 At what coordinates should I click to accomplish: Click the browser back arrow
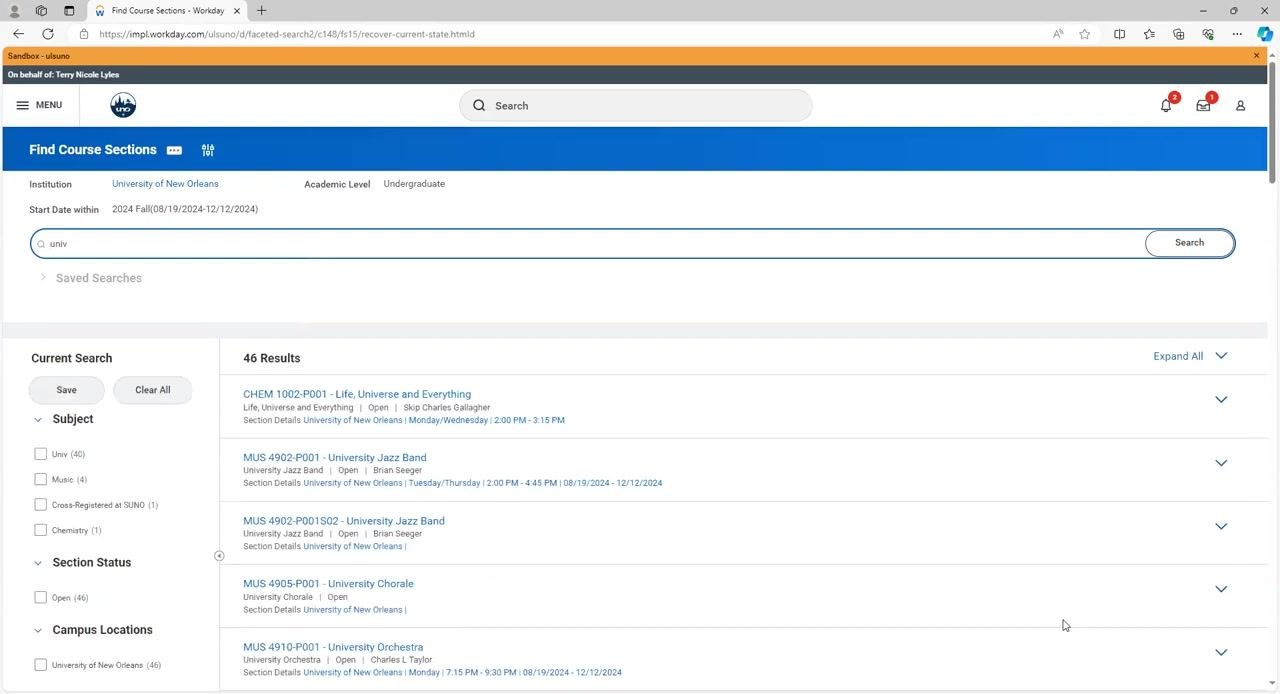tap(18, 34)
